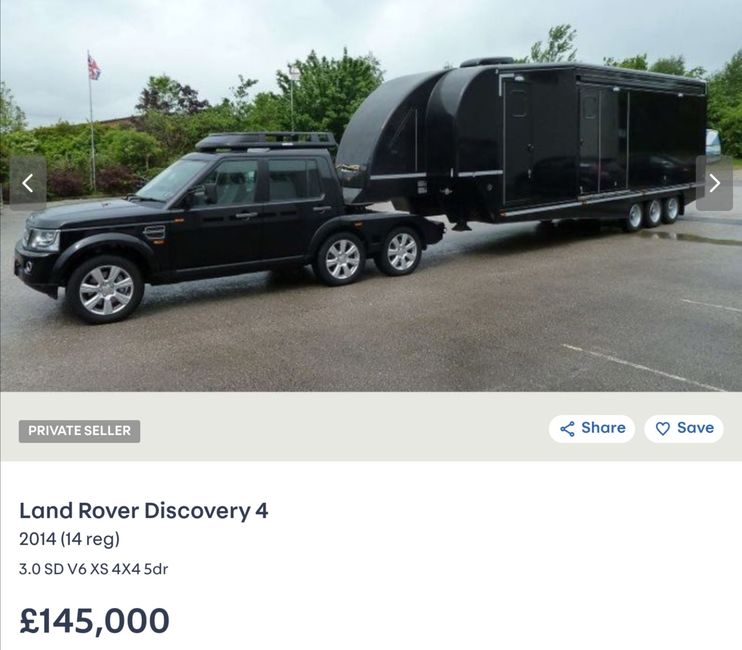Show the previous photo with left arrow

tap(28, 183)
